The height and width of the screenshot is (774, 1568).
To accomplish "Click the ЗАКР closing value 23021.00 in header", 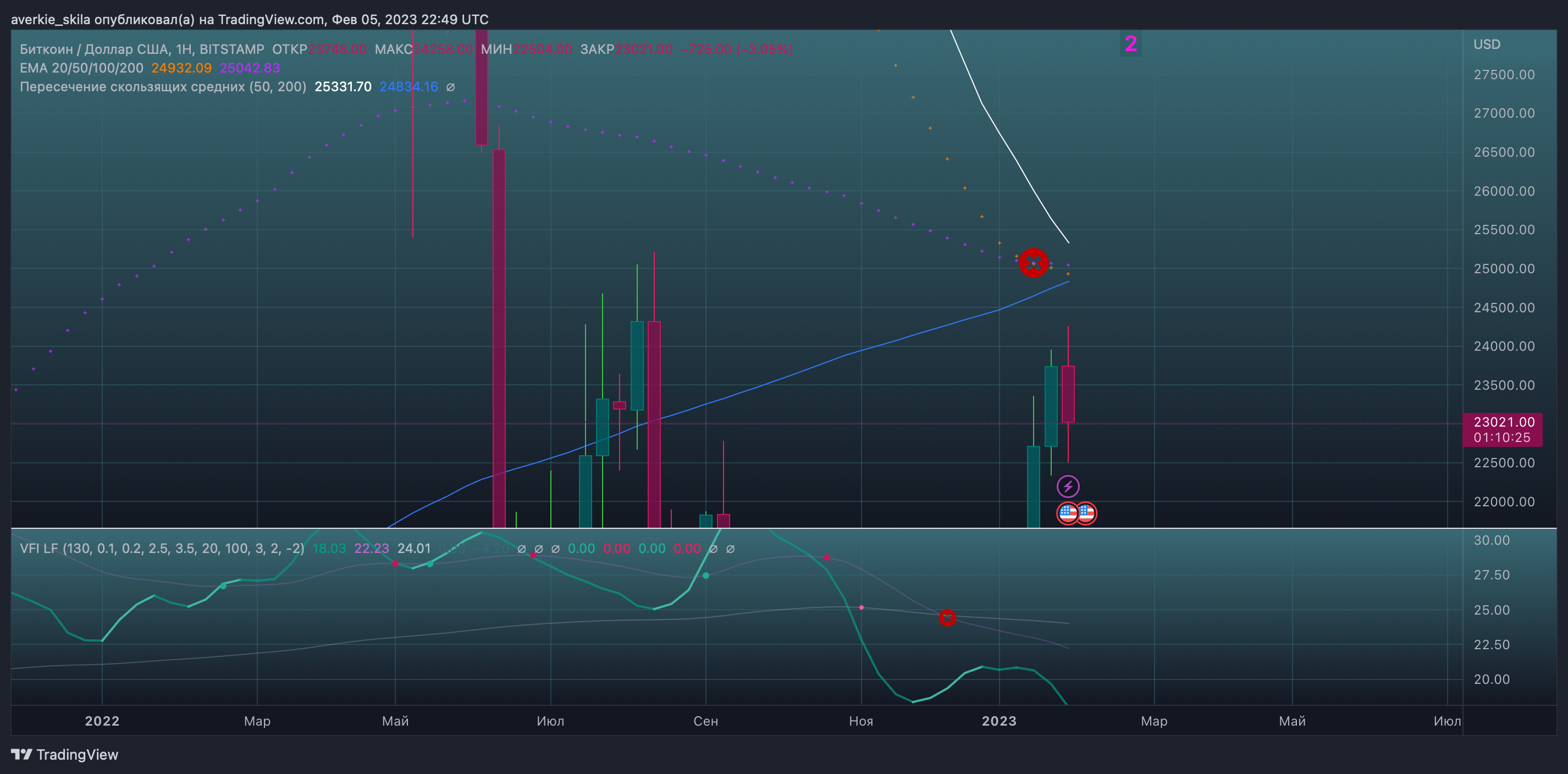I will tap(643, 49).
